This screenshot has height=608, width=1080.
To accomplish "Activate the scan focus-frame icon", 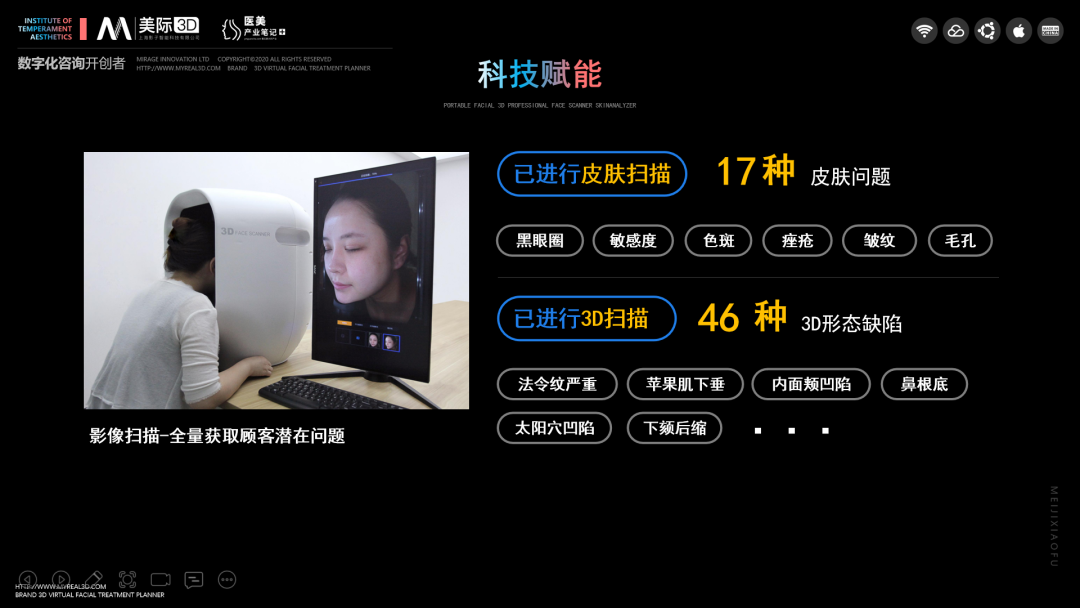I will [x=127, y=580].
